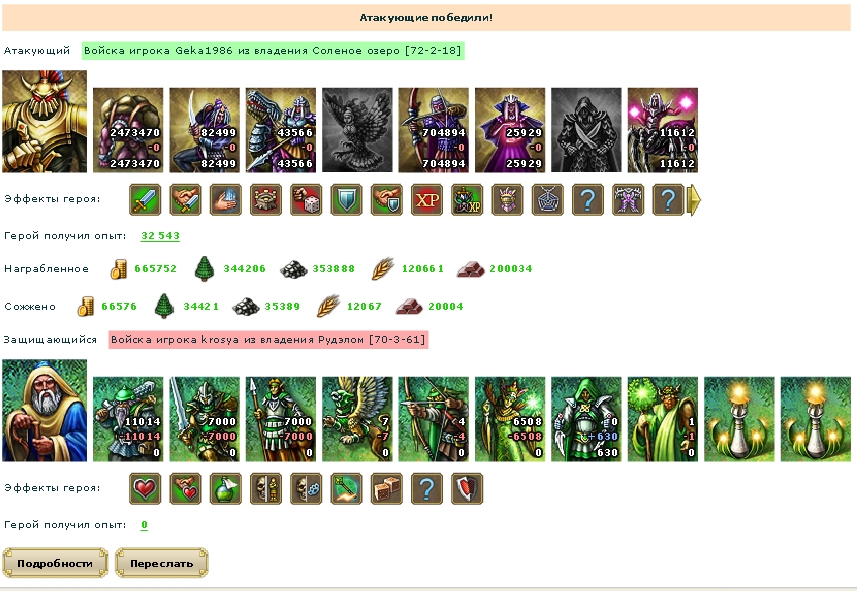Viewport: 857px width, 591px height.
Task: Select the green potion defender effect icon
Action: tap(226, 489)
